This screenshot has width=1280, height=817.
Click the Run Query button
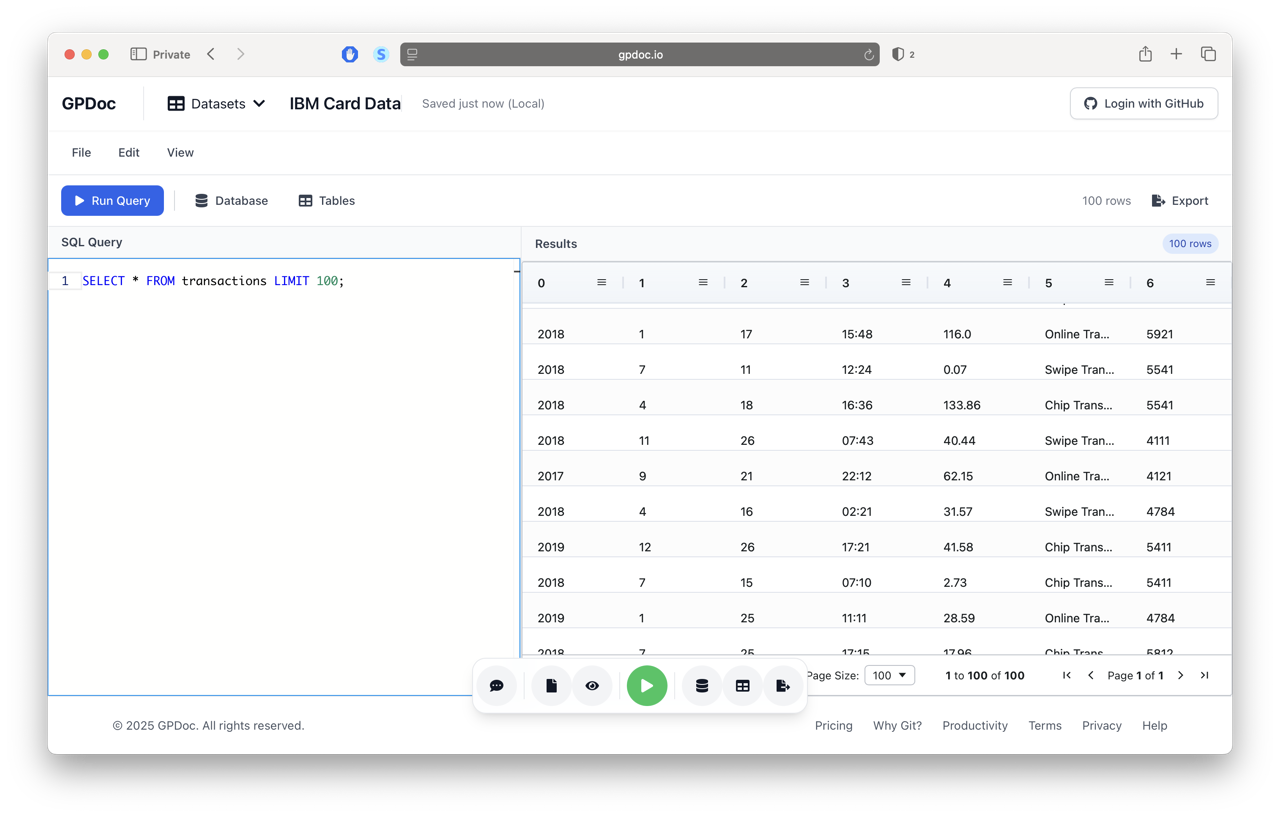pos(112,201)
